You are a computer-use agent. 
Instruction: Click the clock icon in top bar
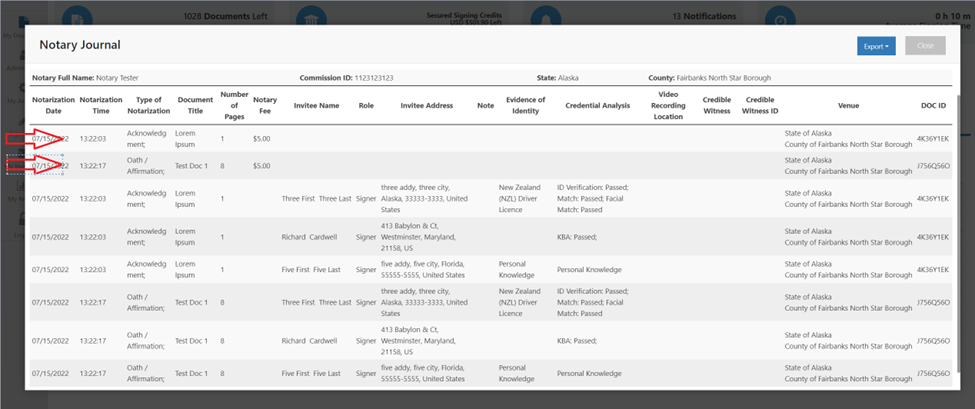778,19
